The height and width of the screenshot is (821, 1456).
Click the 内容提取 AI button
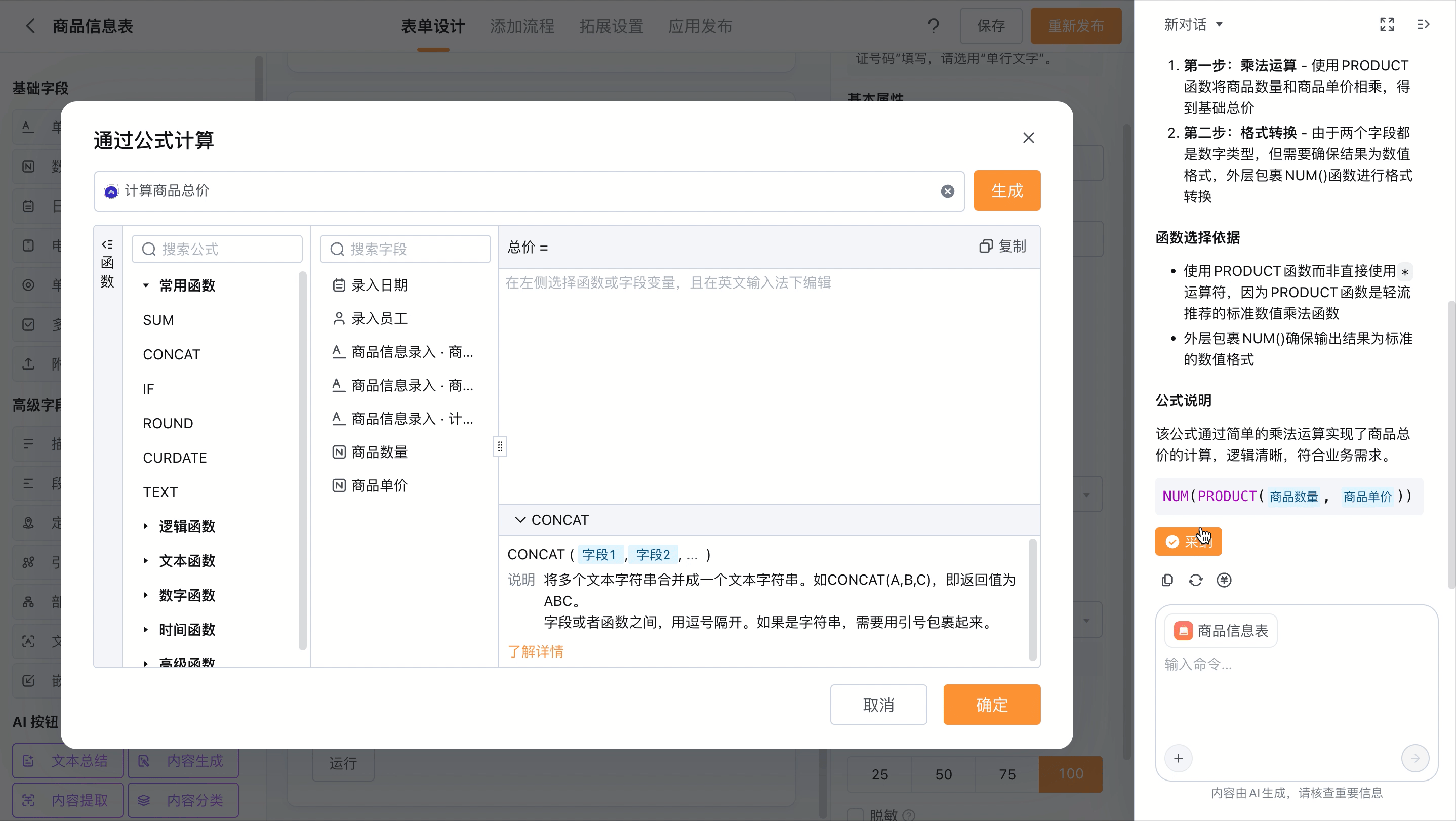[x=68, y=800]
